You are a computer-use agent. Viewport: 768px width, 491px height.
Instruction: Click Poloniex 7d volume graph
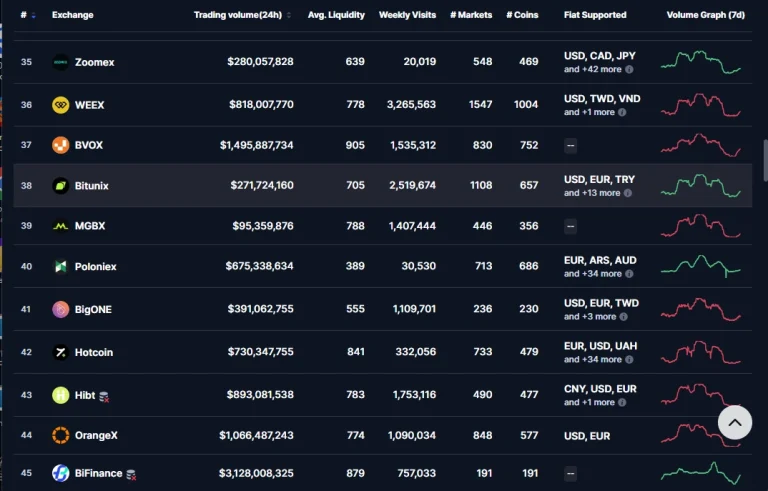pyautogui.click(x=701, y=266)
